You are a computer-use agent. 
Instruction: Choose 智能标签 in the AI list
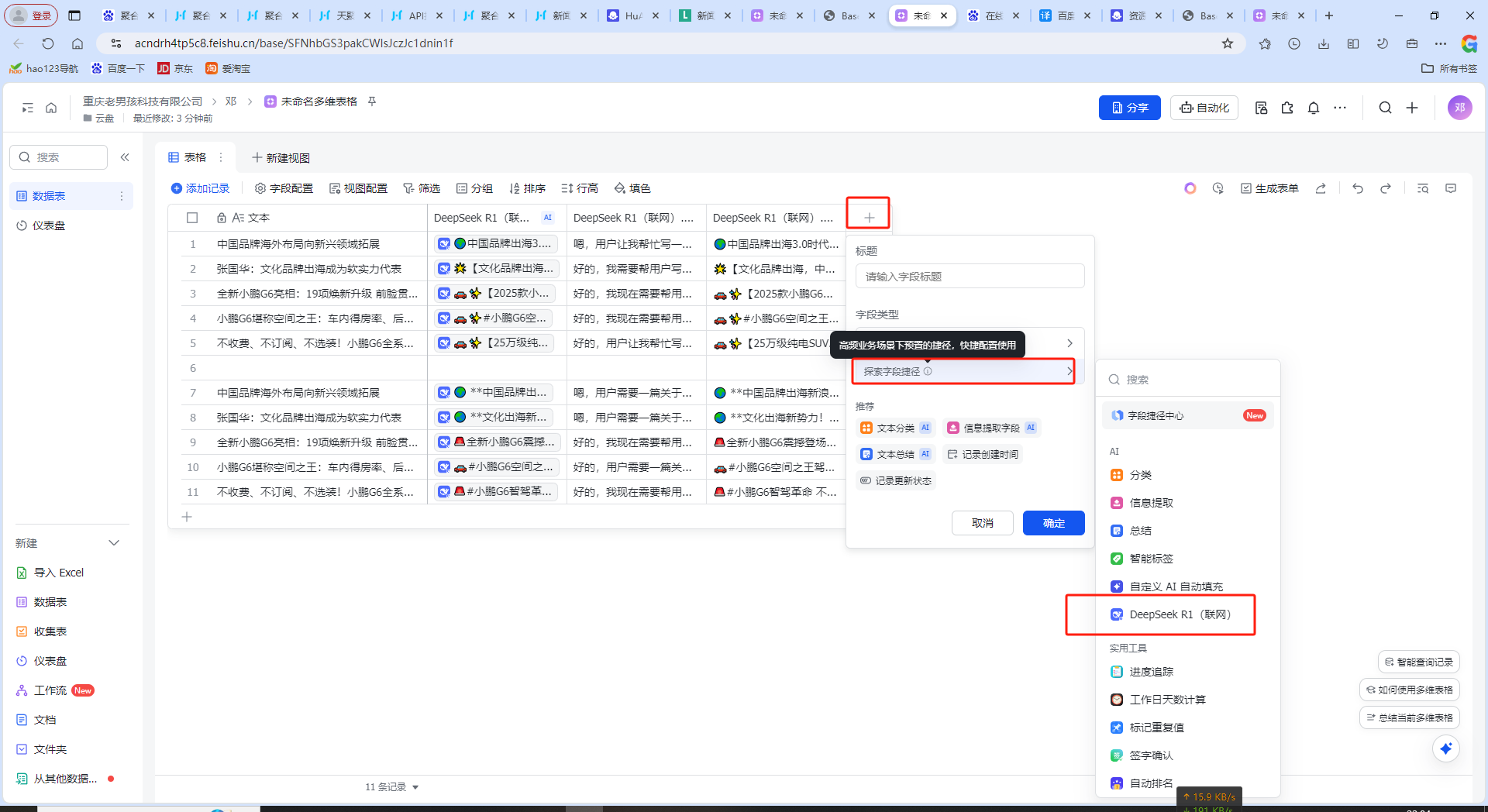[1151, 559]
